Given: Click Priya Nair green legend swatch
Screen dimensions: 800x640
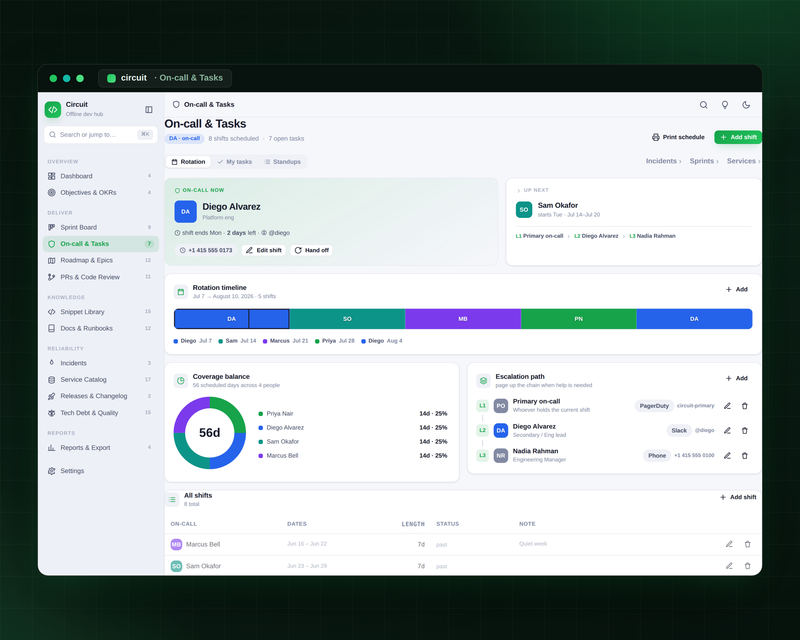Looking at the screenshot, I should (261, 414).
